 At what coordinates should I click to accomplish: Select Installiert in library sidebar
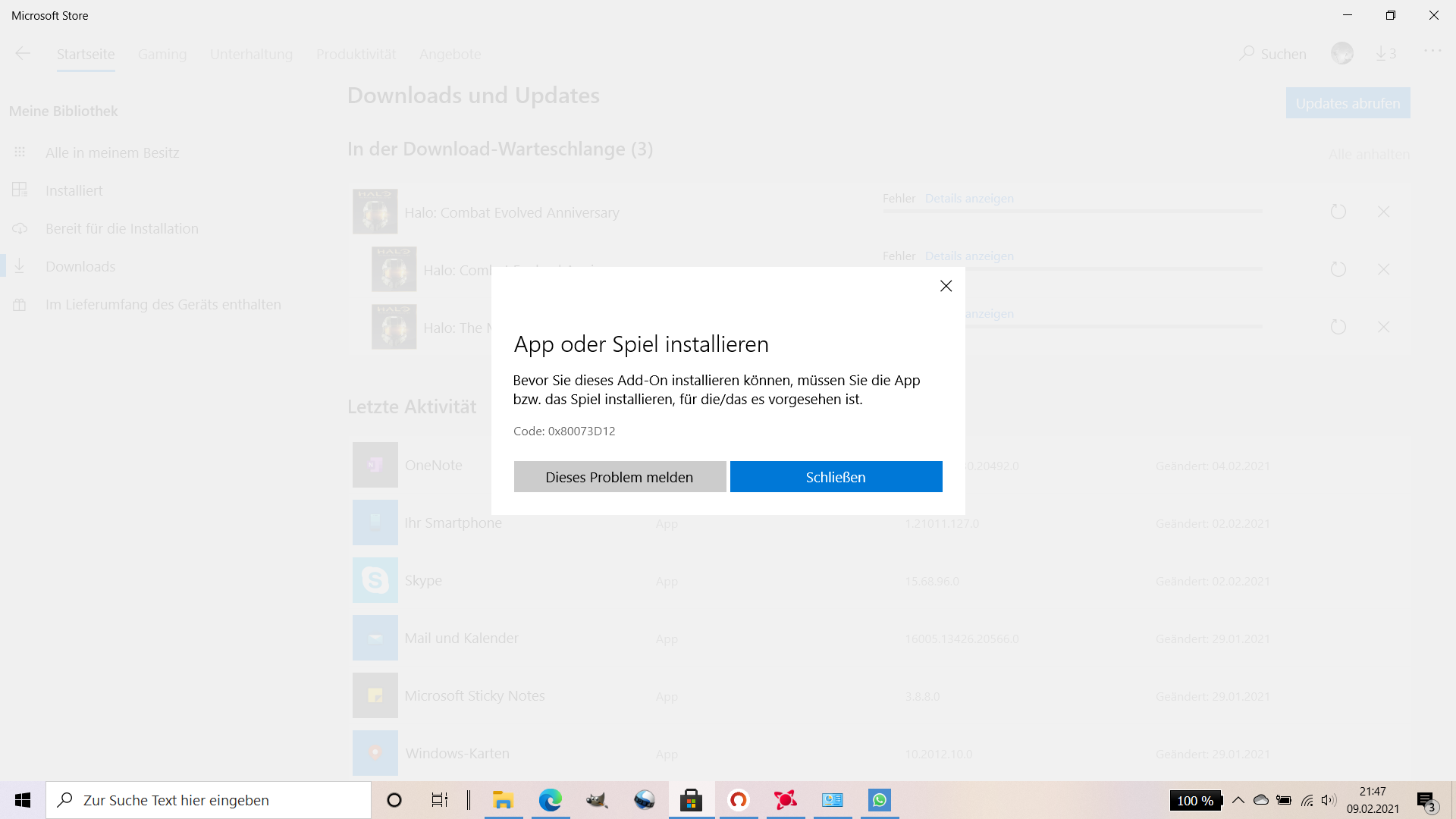(74, 190)
